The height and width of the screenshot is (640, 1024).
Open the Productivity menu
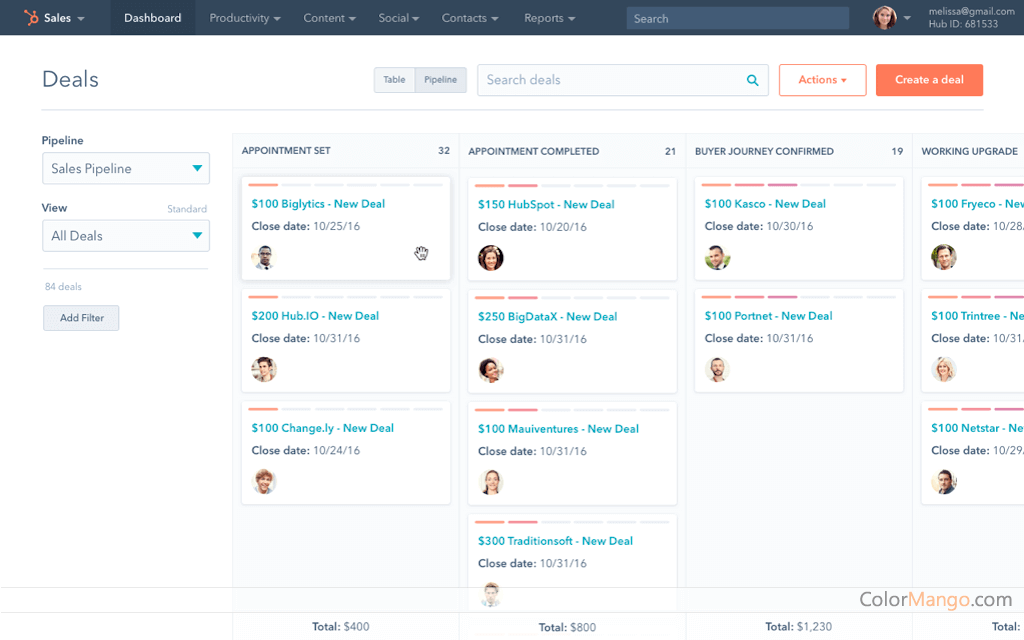(x=245, y=18)
